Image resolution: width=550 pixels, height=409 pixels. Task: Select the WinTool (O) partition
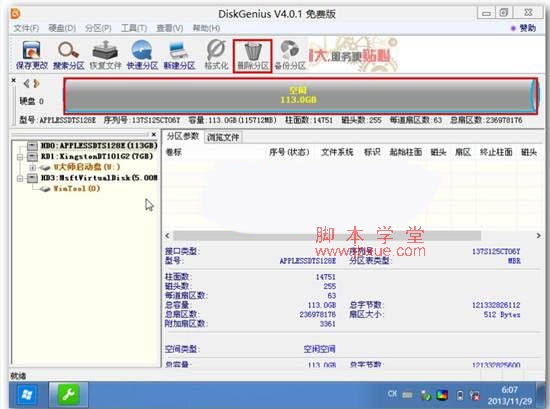click(x=76, y=189)
